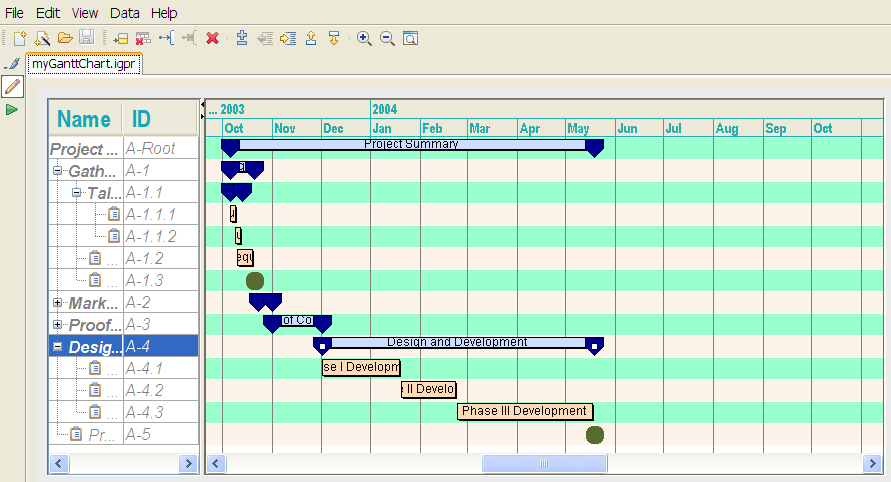The width and height of the screenshot is (891, 482).
Task: Click the Indent activity right icon
Action: coord(288,38)
